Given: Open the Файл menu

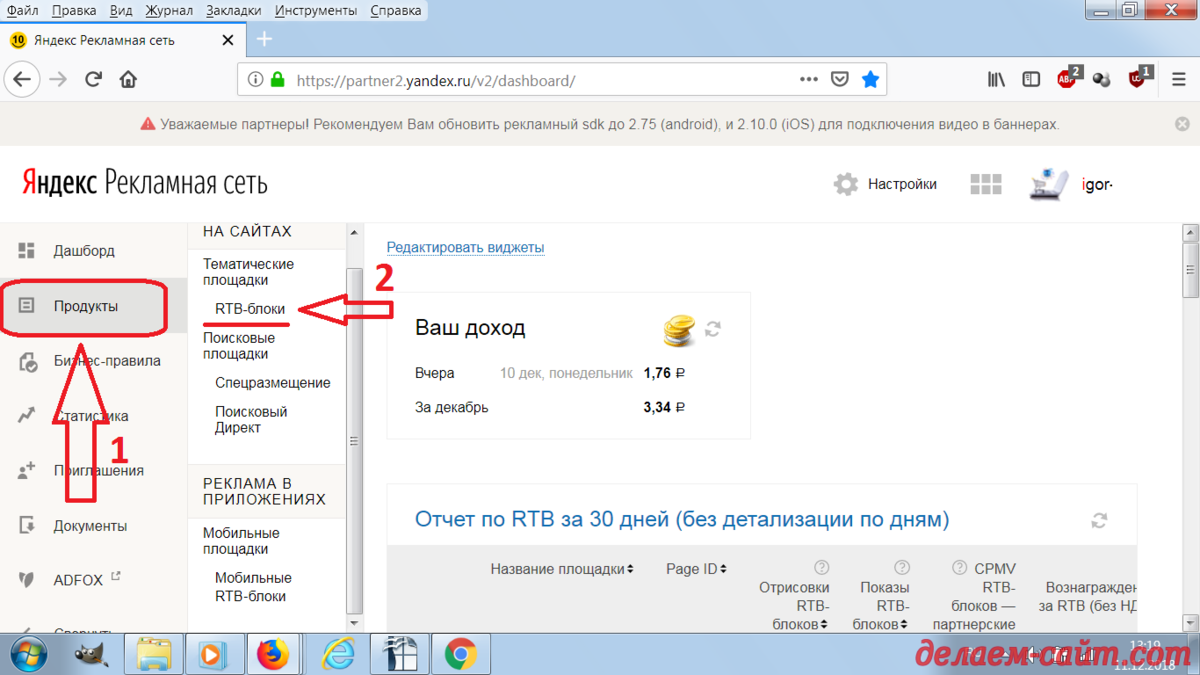Looking at the screenshot, I should tap(22, 11).
